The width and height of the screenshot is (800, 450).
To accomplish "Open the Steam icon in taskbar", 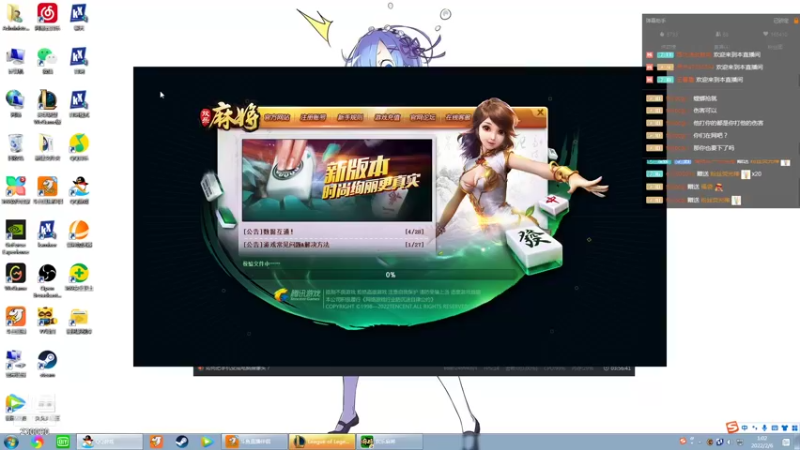I will [x=182, y=441].
